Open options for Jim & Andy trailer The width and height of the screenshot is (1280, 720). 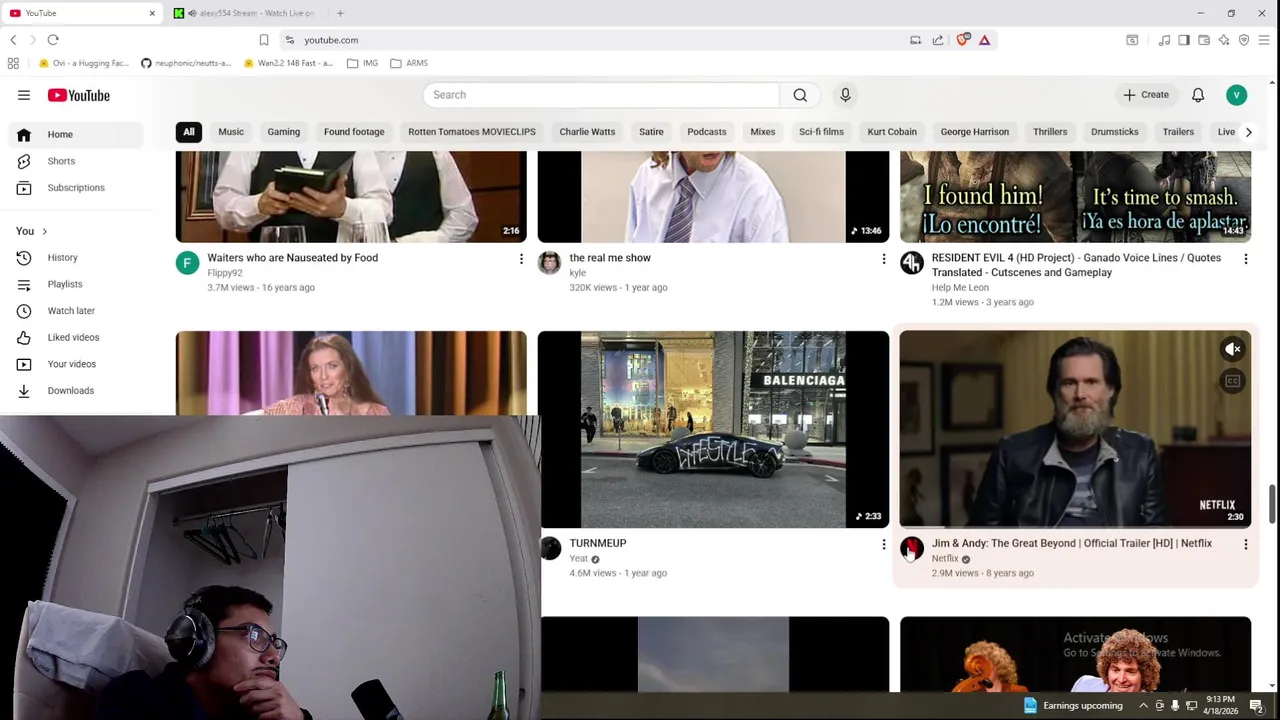point(1245,545)
